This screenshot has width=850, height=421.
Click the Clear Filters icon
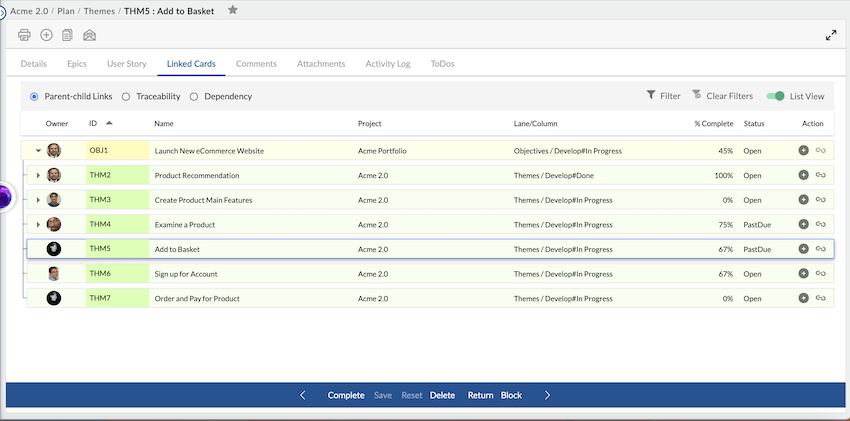(x=697, y=95)
